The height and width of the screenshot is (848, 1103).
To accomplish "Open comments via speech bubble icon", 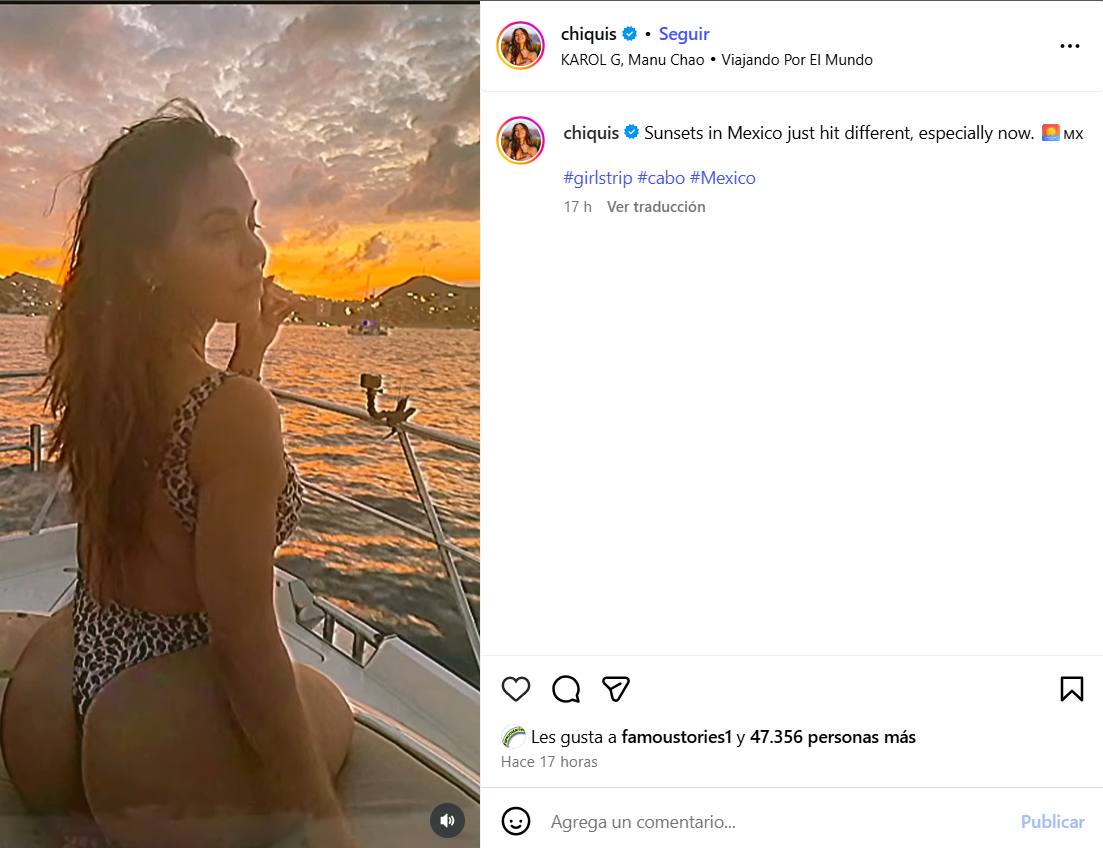I will [566, 689].
